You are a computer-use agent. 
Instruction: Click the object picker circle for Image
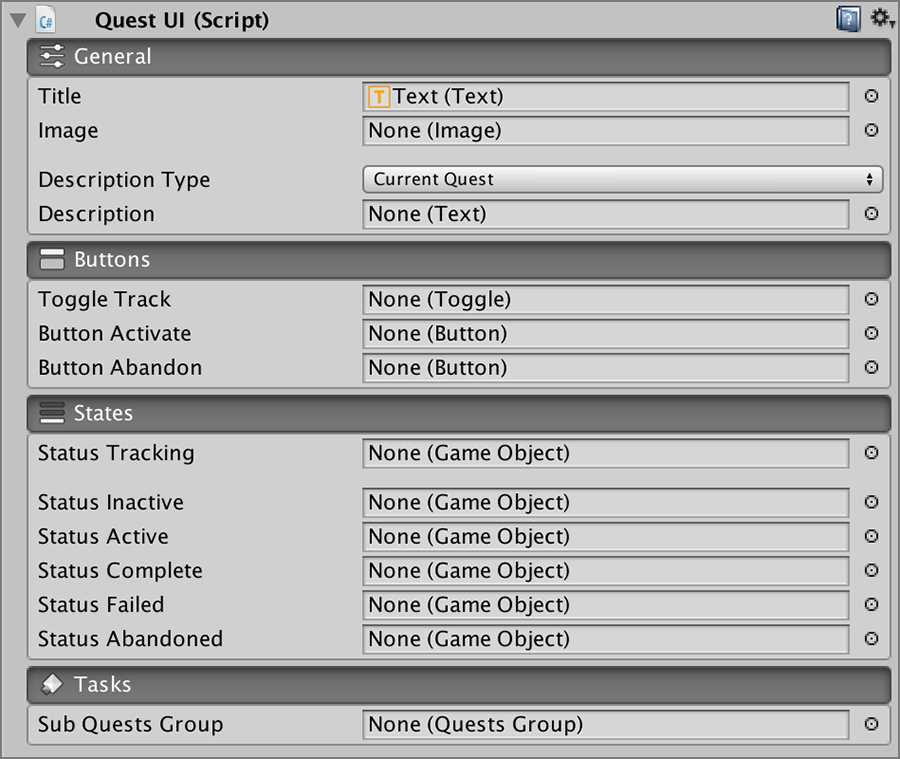tap(871, 131)
